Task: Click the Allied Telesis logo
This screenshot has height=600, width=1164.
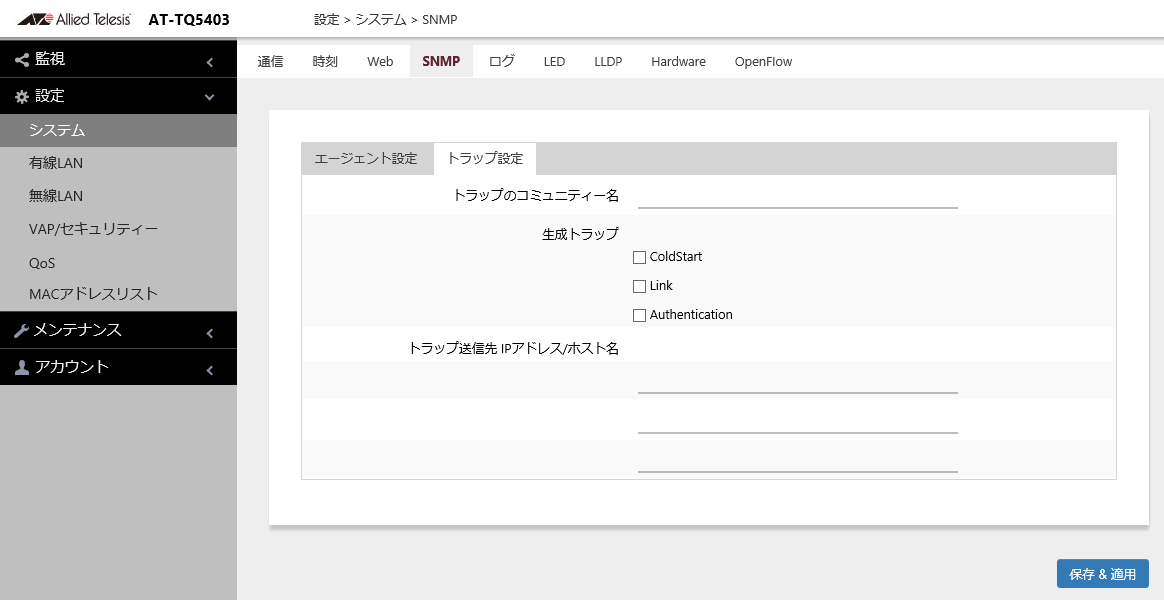Action: click(74, 19)
